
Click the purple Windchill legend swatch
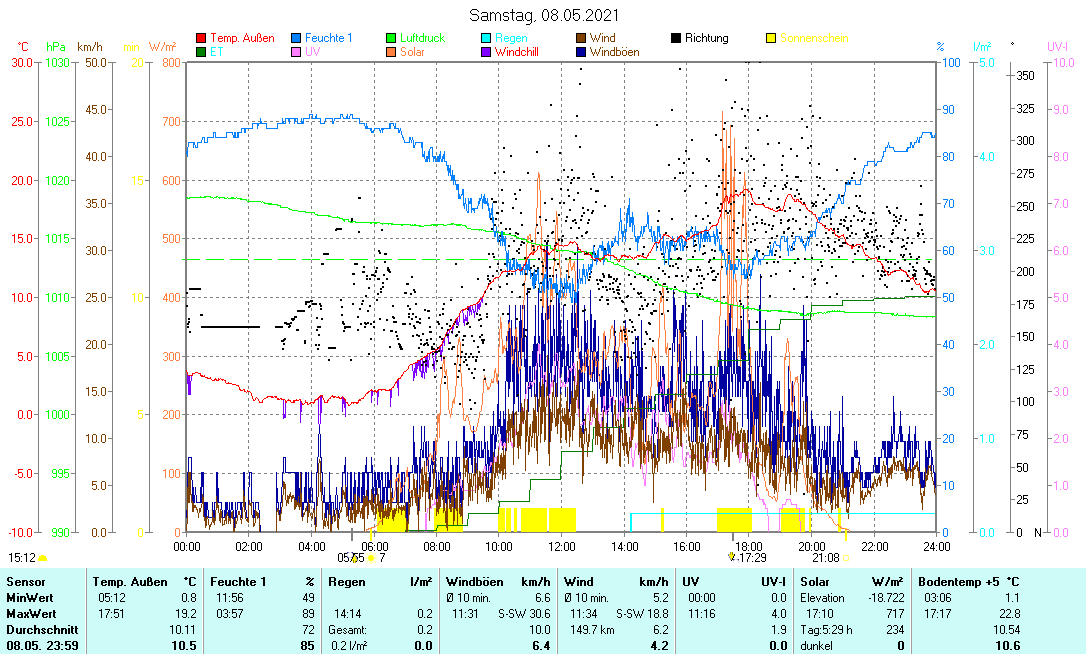pos(486,52)
